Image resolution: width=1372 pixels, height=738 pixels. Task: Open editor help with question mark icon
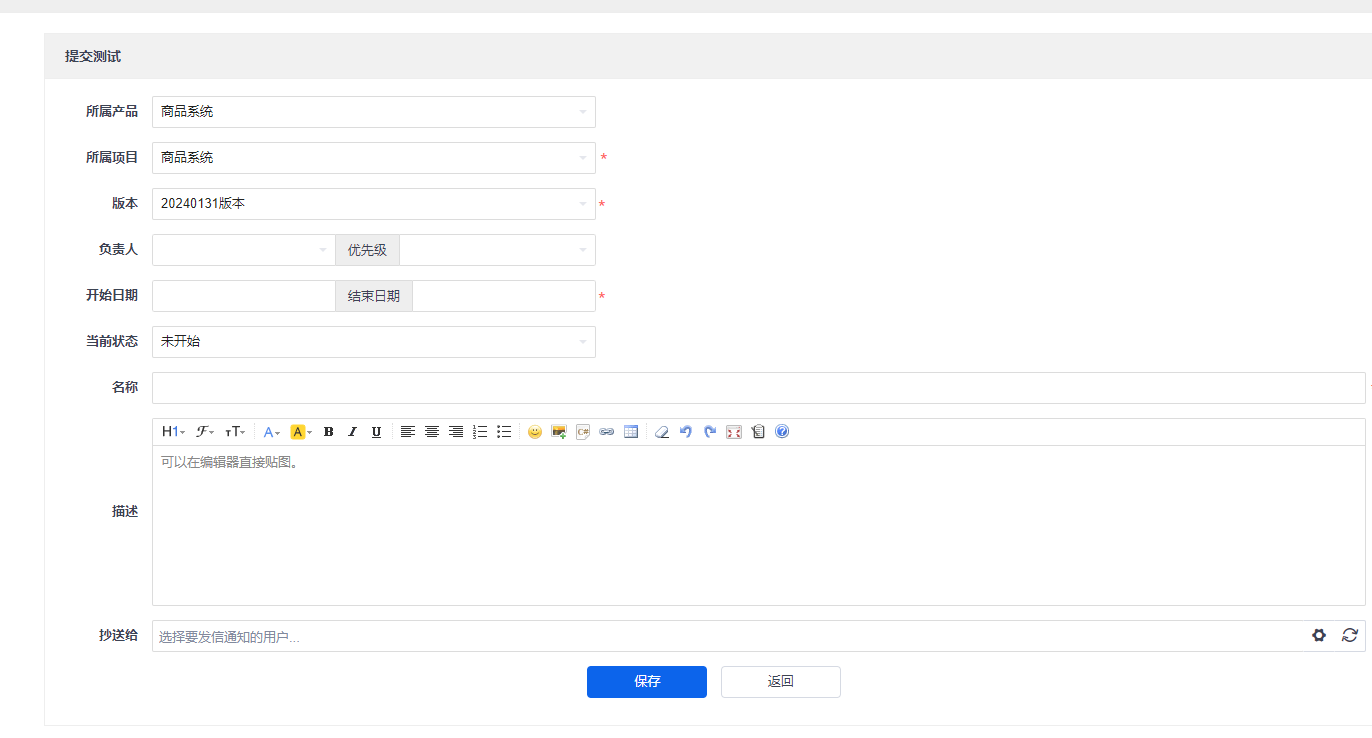click(782, 432)
